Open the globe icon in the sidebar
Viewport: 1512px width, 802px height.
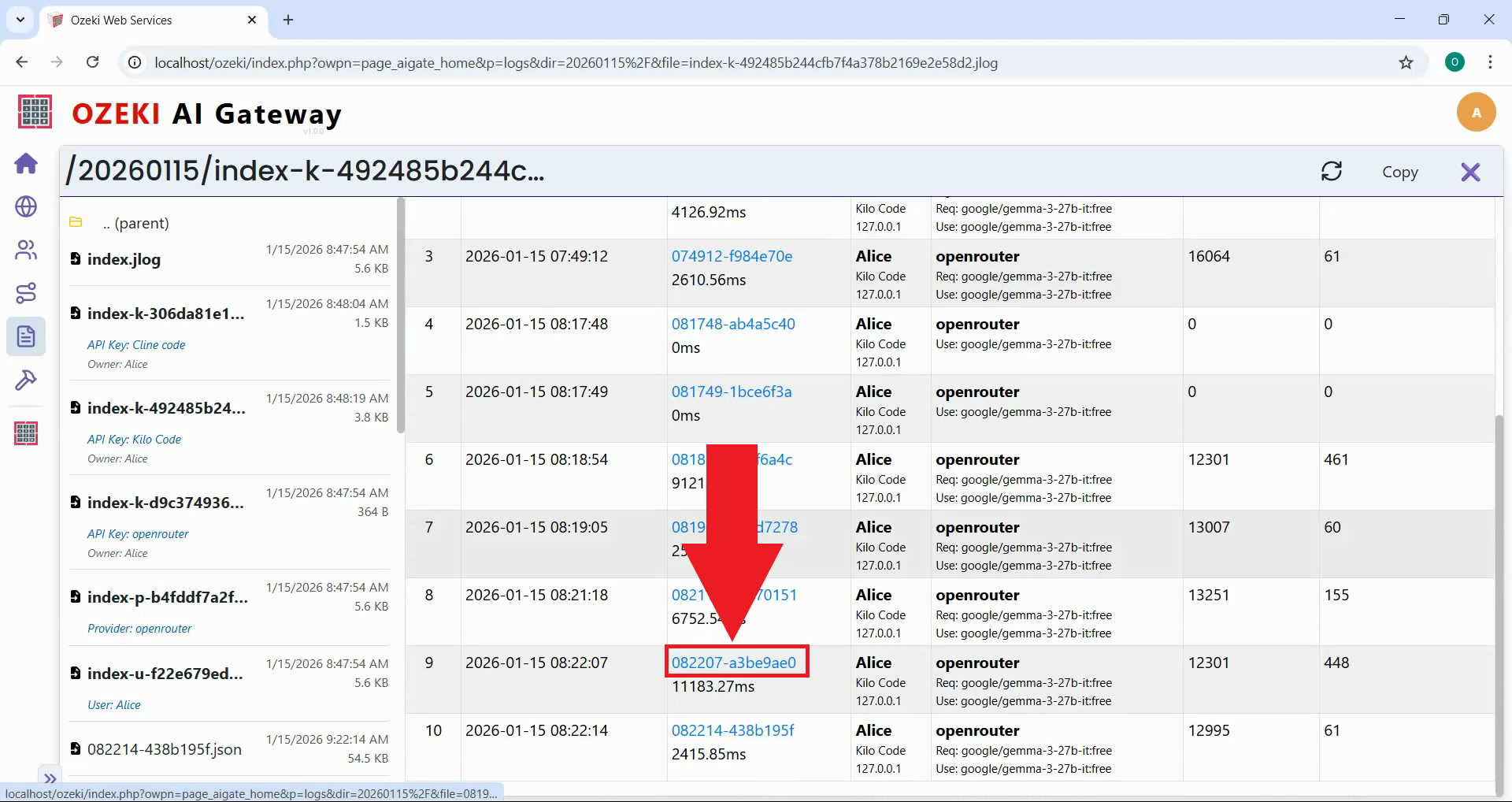tap(26, 206)
